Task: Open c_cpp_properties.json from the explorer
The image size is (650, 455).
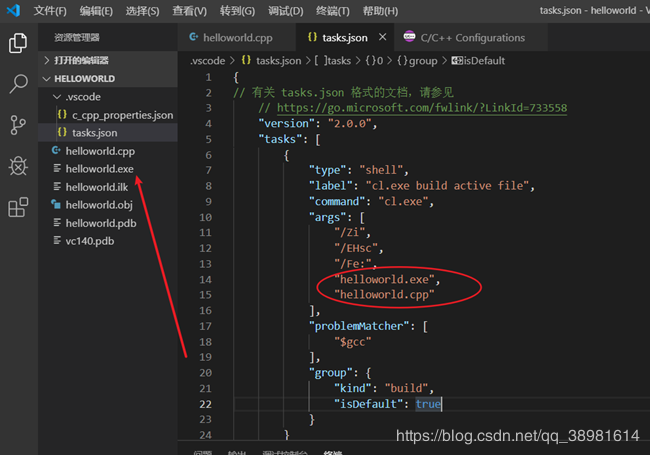Action: (122, 115)
